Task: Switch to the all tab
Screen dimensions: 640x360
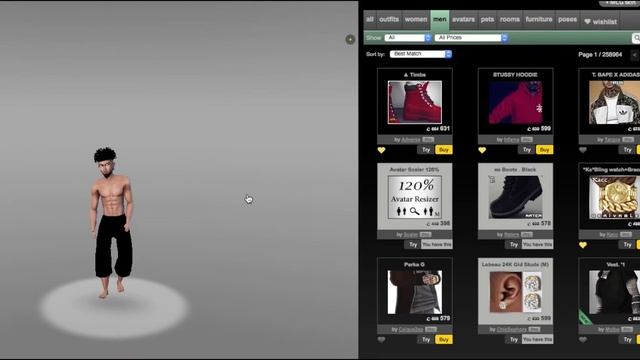Action: pos(370,20)
